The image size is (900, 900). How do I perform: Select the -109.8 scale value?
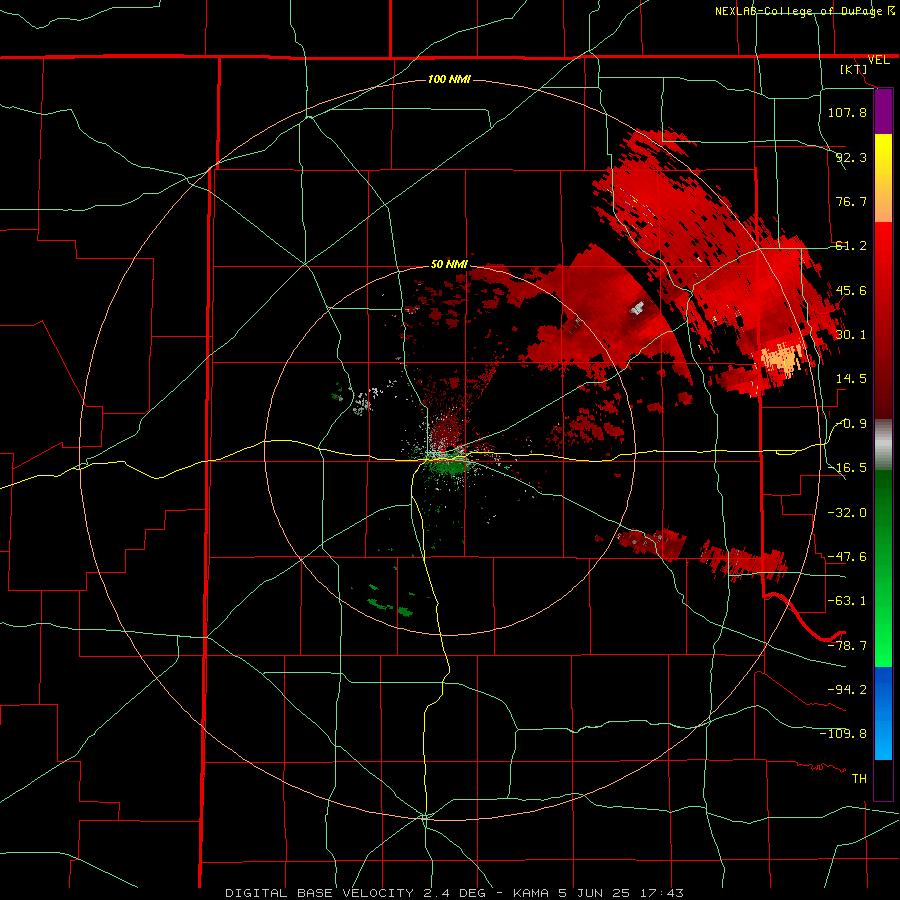(x=843, y=734)
